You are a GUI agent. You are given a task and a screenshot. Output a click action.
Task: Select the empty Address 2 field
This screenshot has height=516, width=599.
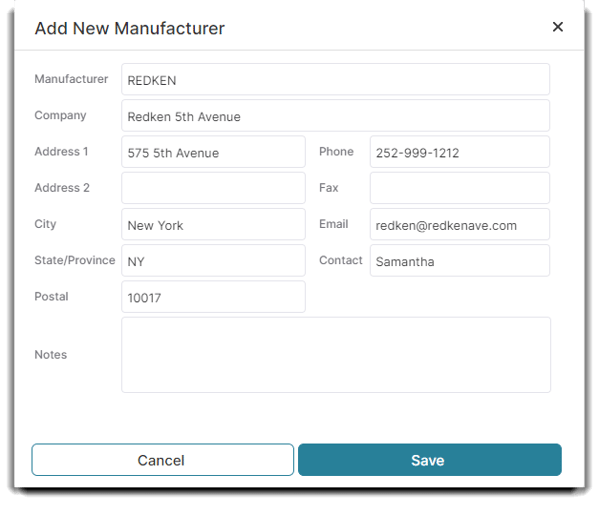point(213,188)
